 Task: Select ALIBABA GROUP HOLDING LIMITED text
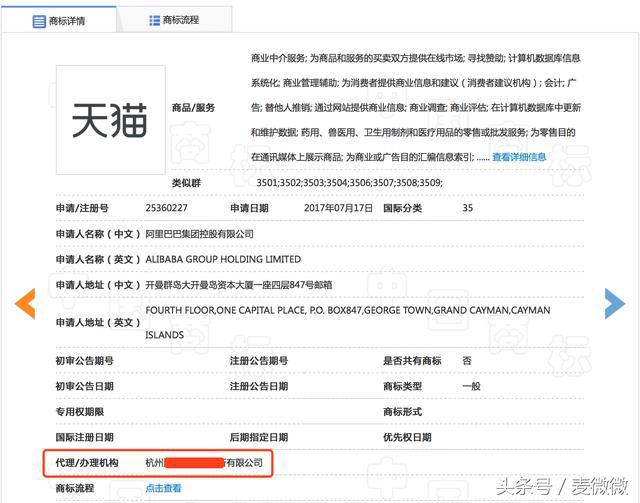[x=223, y=259]
